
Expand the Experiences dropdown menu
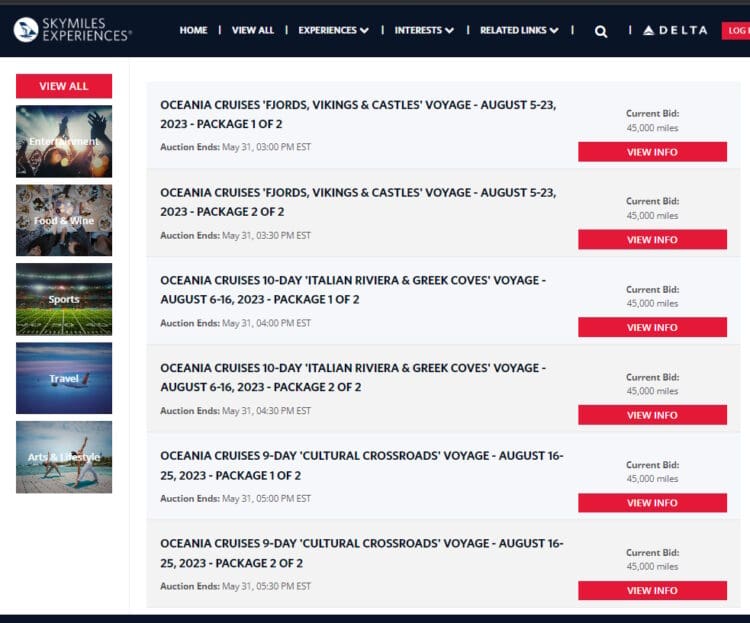click(x=333, y=30)
